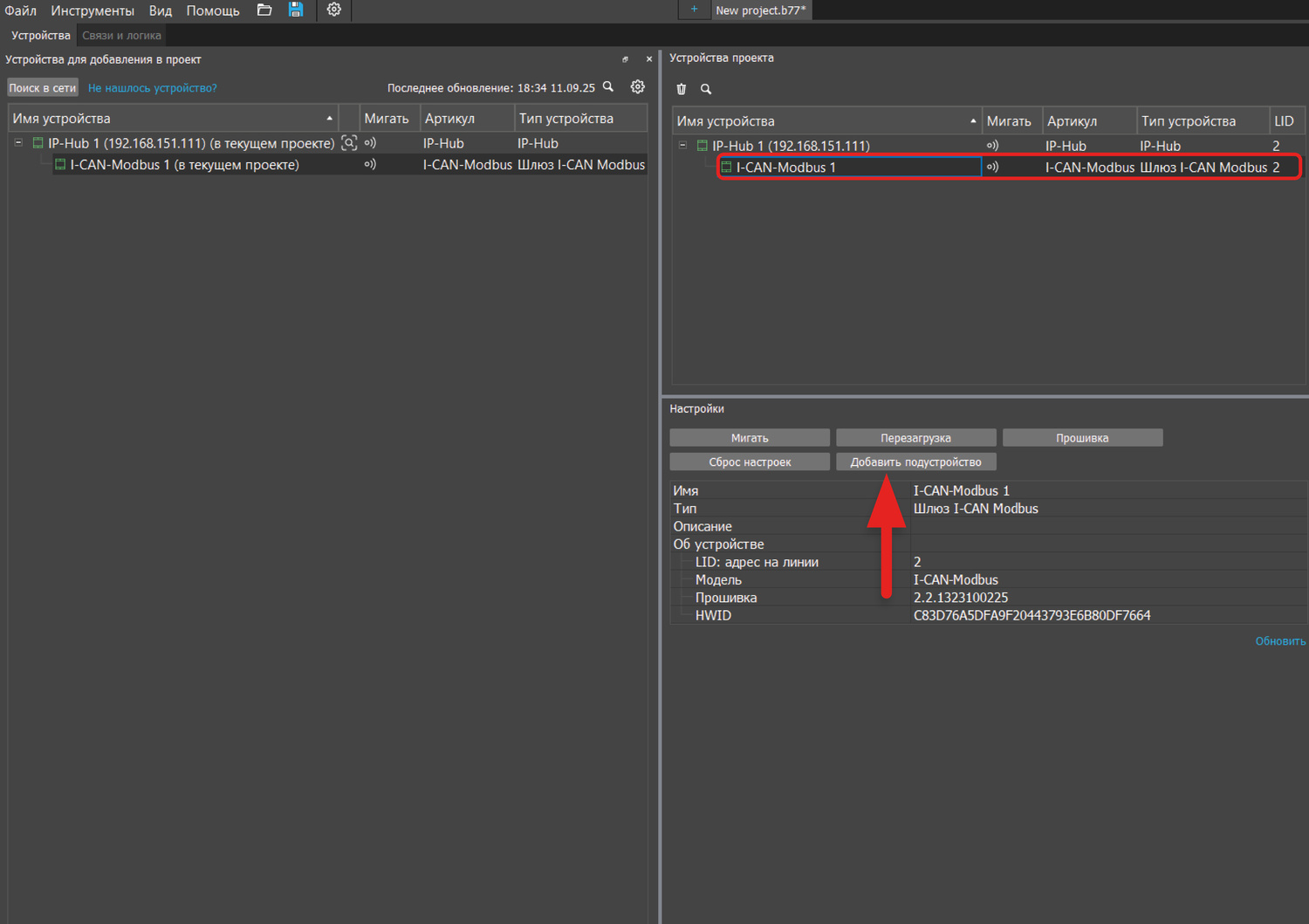Click the search icon in project devices panel
Screen dimensions: 1309x924
click(706, 89)
